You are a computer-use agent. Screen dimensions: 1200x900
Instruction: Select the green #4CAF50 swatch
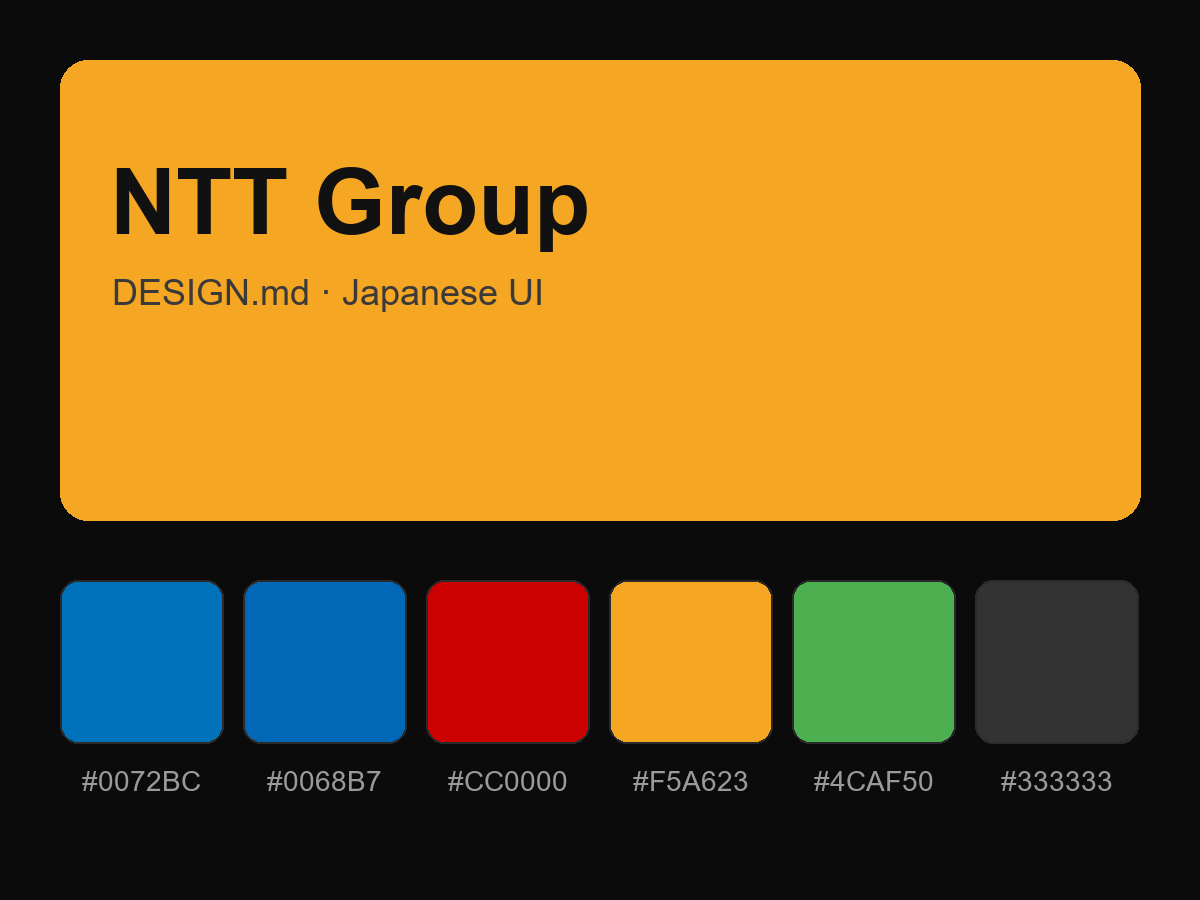[x=874, y=662]
